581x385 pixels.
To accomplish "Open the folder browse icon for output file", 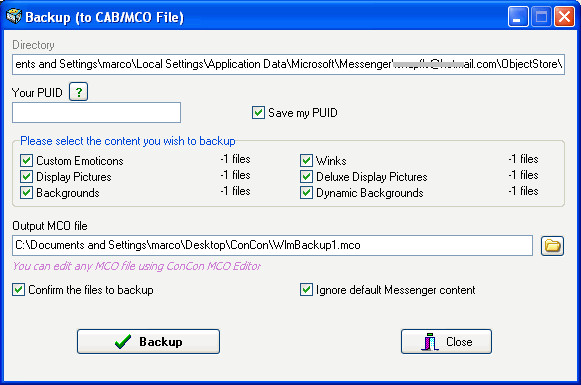I will [x=552, y=246].
